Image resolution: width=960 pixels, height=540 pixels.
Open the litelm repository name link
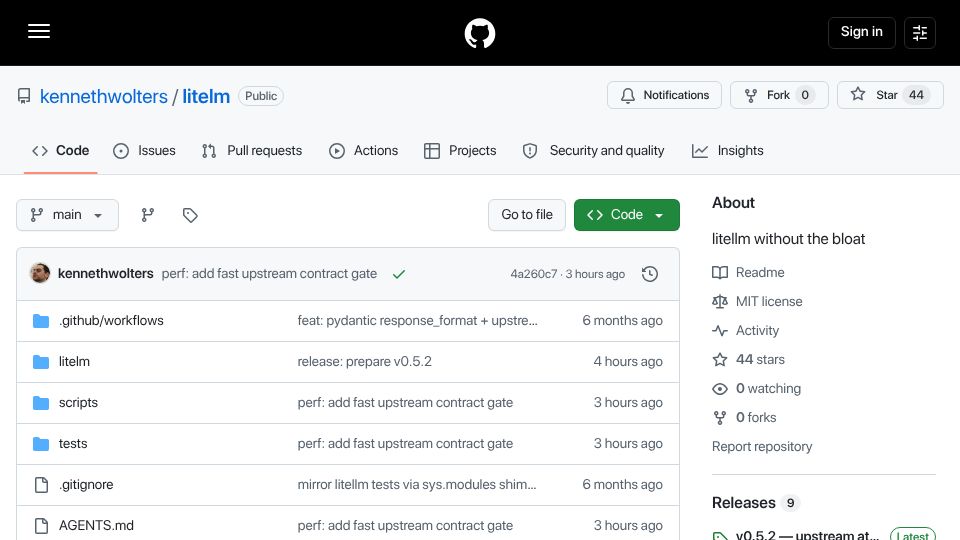click(206, 96)
